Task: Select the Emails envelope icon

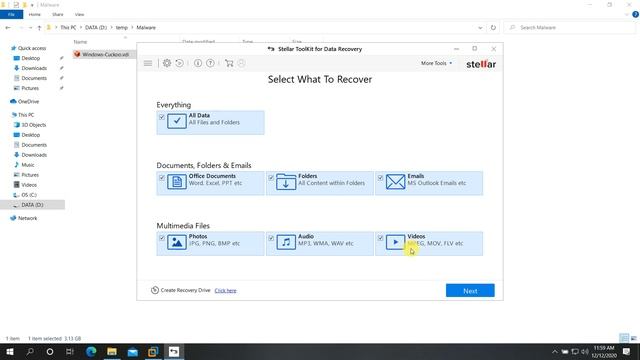Action: 395,182
